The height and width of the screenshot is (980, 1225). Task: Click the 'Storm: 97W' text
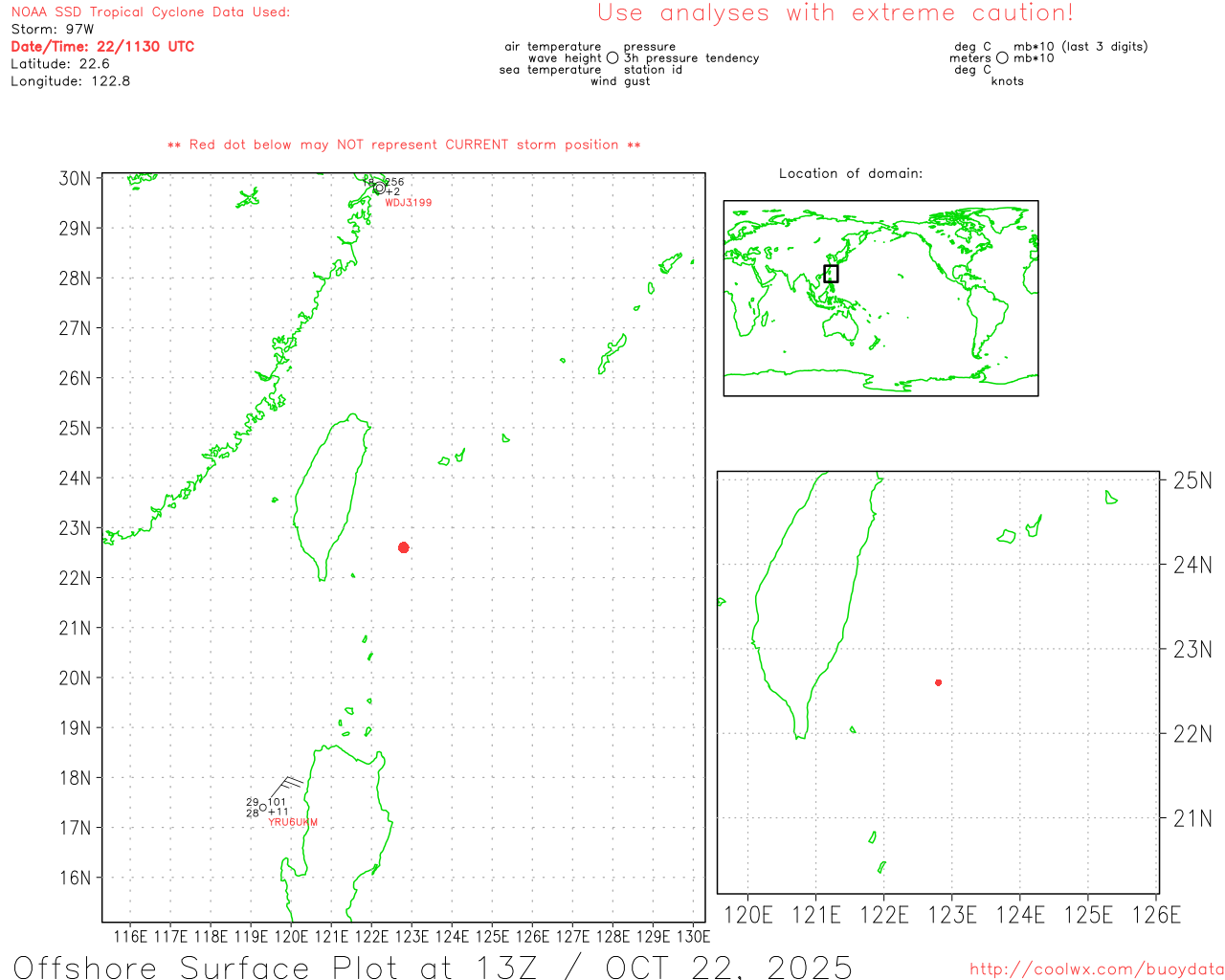(53, 30)
